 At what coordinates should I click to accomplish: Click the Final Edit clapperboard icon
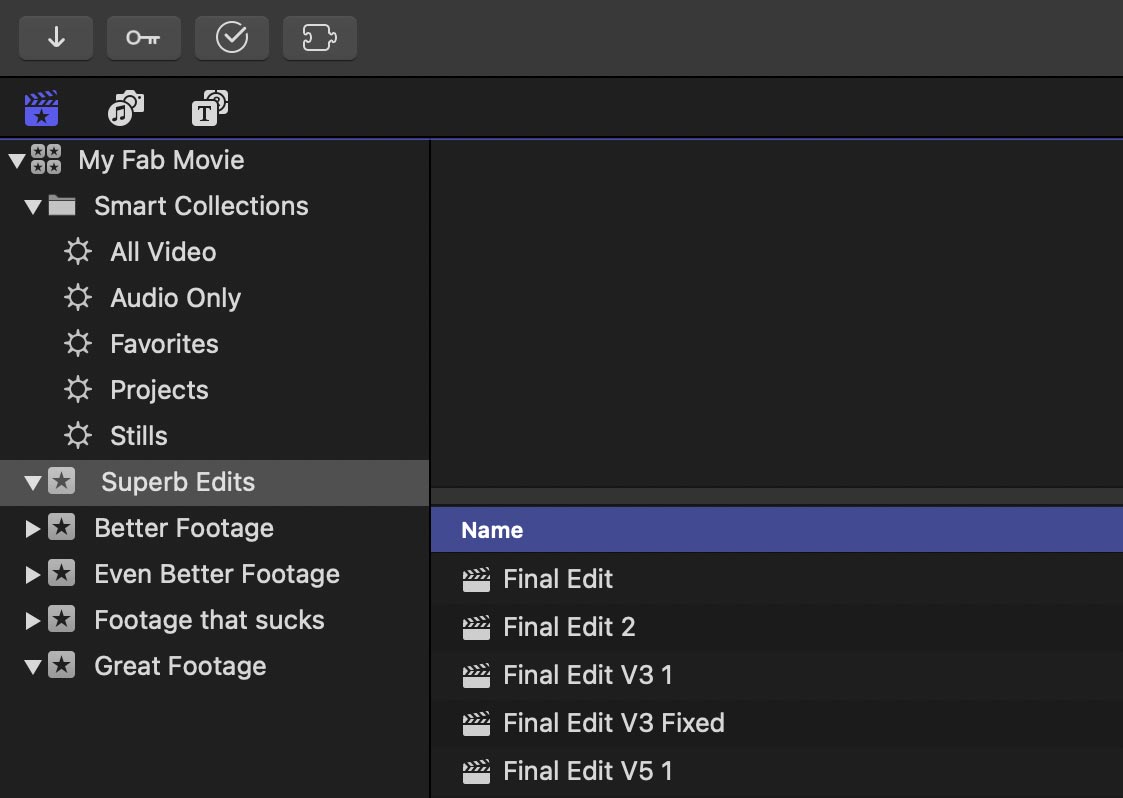[476, 579]
